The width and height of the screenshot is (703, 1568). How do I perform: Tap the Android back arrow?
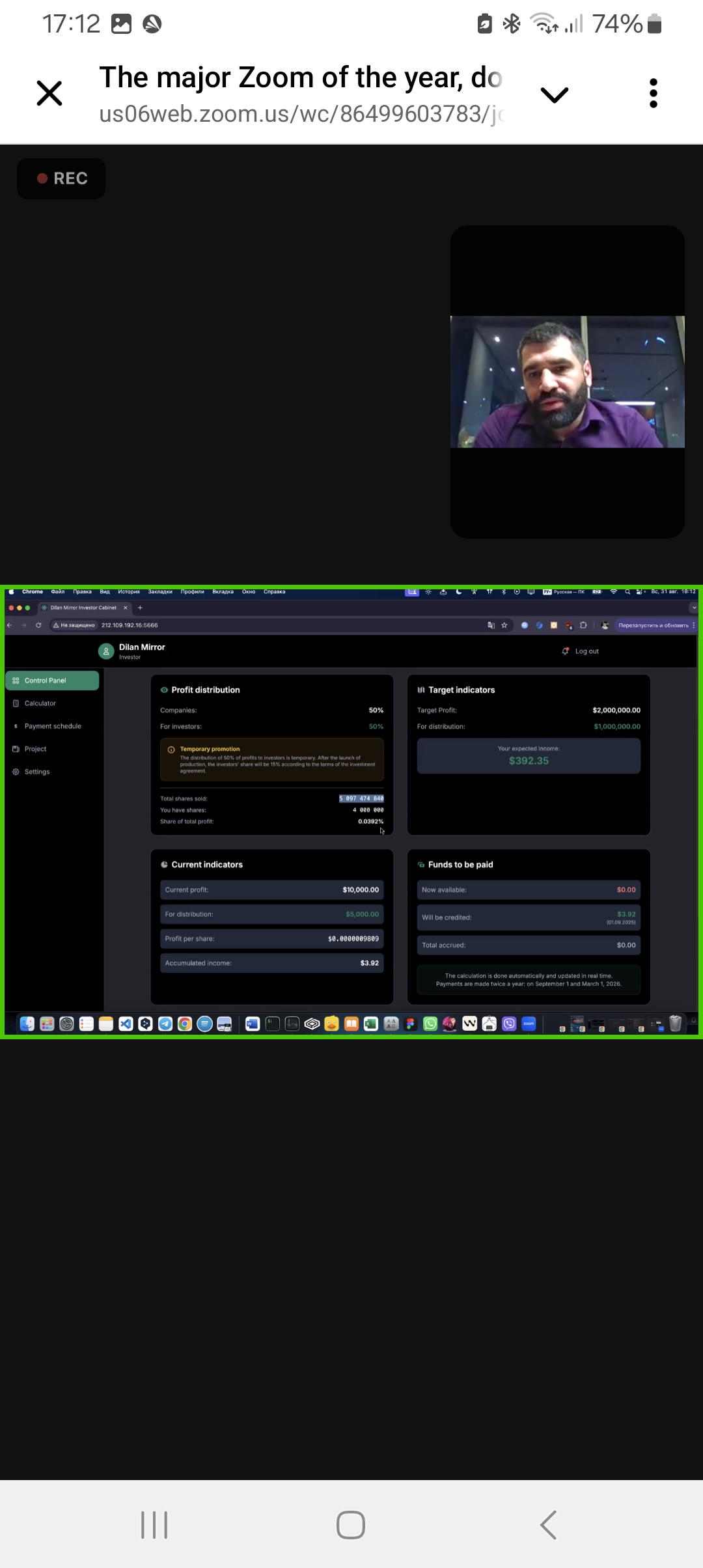tap(548, 1525)
